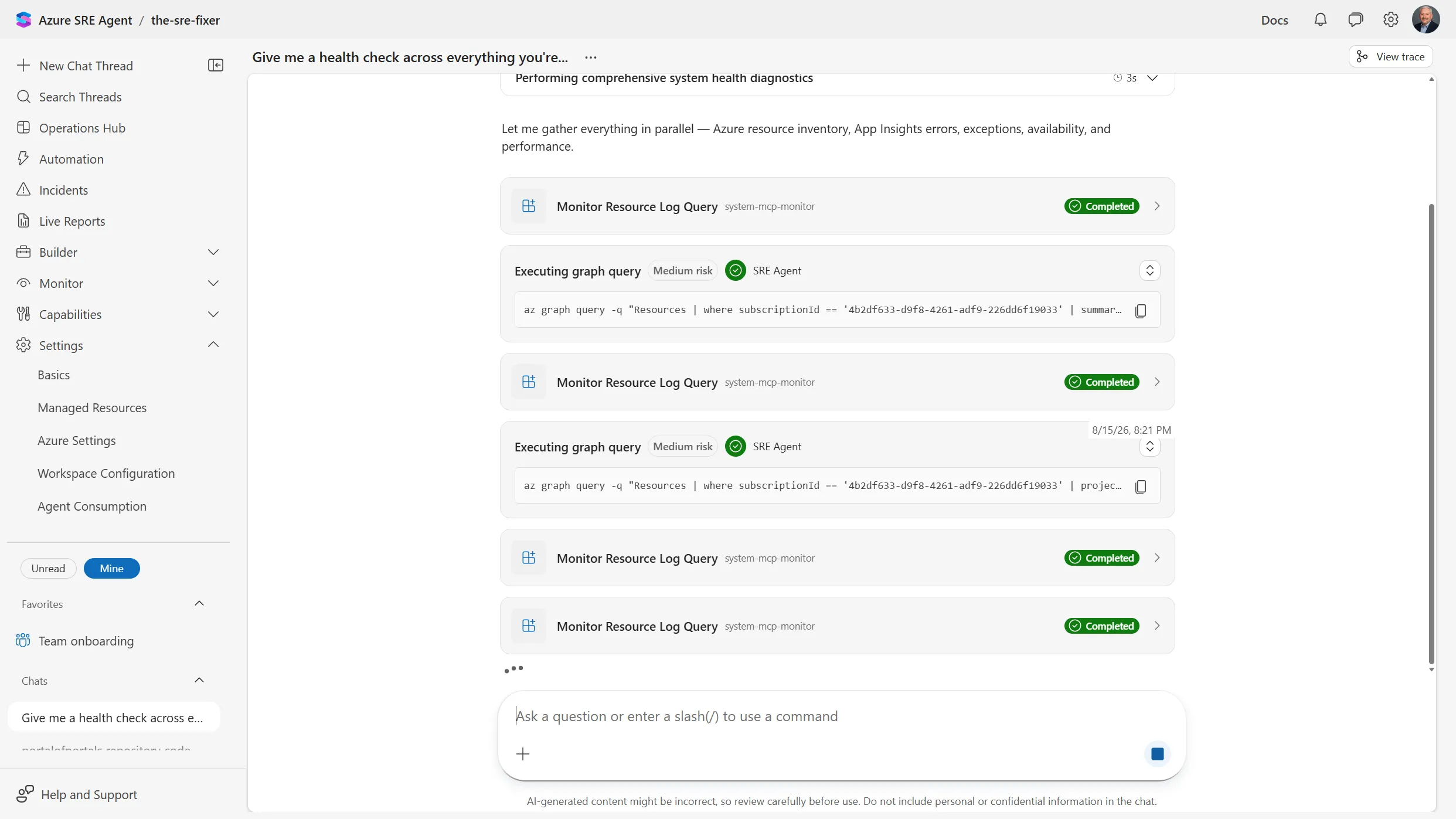The width and height of the screenshot is (1456, 819).
Task: Expand the system health diagnostics step chevron
Action: tap(1152, 78)
